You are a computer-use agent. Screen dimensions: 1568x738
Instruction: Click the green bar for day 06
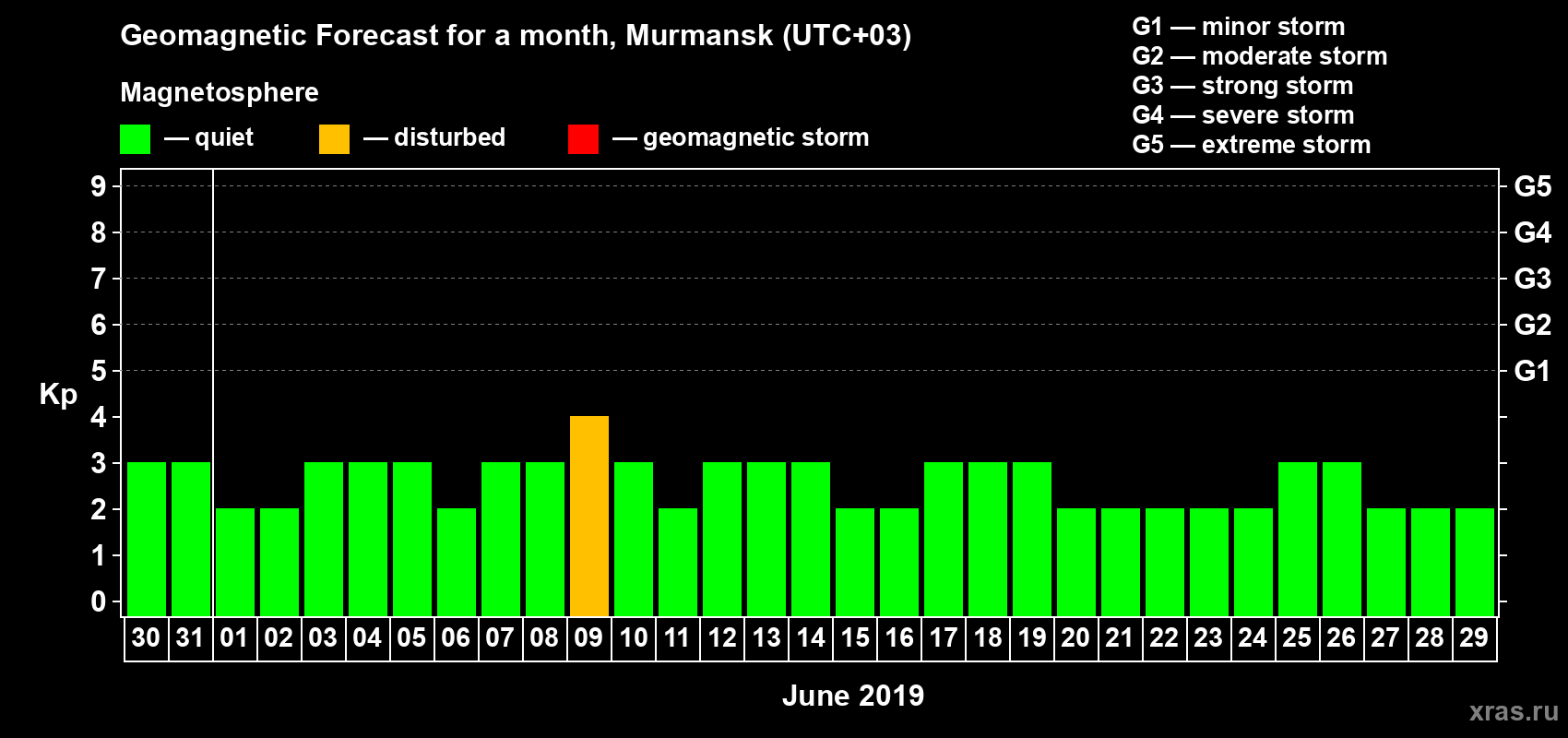[457, 563]
